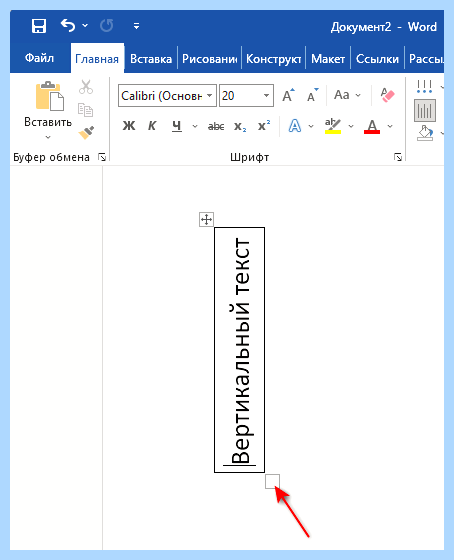Click the gray text direction icon with vertical lines
Screen dimensions: 454x560
(425, 110)
